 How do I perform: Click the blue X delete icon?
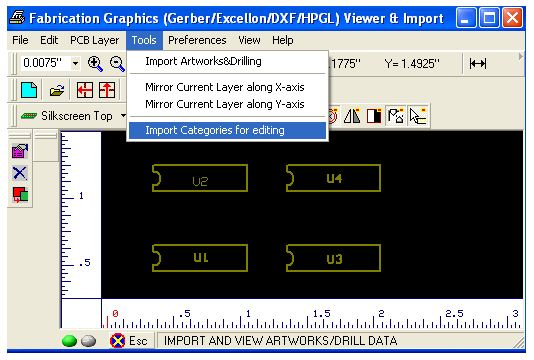(x=20, y=173)
